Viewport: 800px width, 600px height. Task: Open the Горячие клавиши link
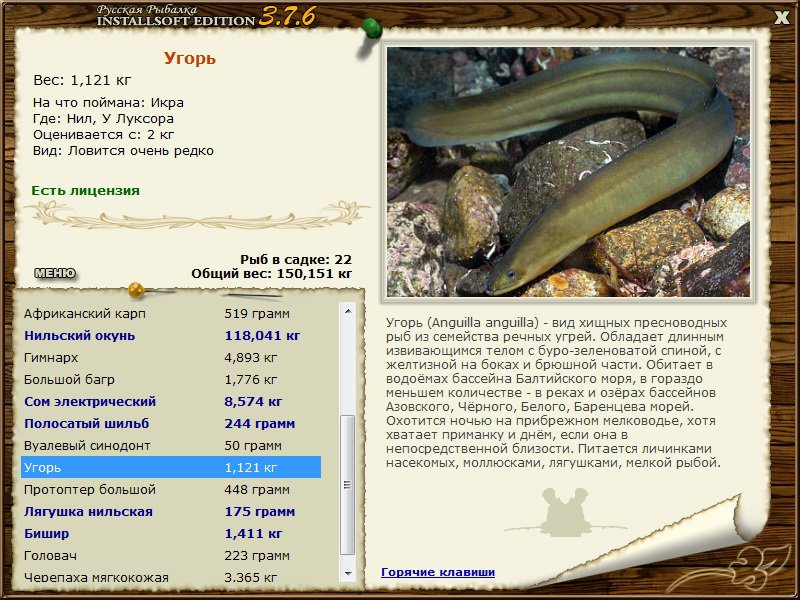438,572
